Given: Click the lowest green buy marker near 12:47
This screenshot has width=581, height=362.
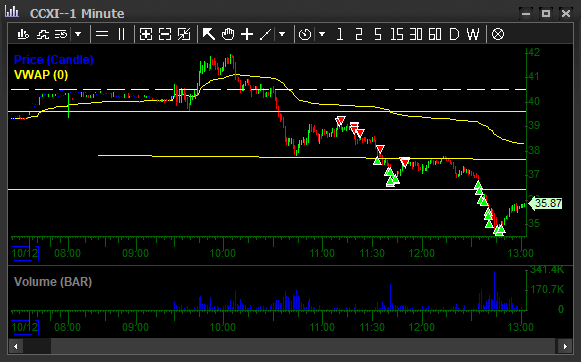Looking at the screenshot, I should click(499, 231).
